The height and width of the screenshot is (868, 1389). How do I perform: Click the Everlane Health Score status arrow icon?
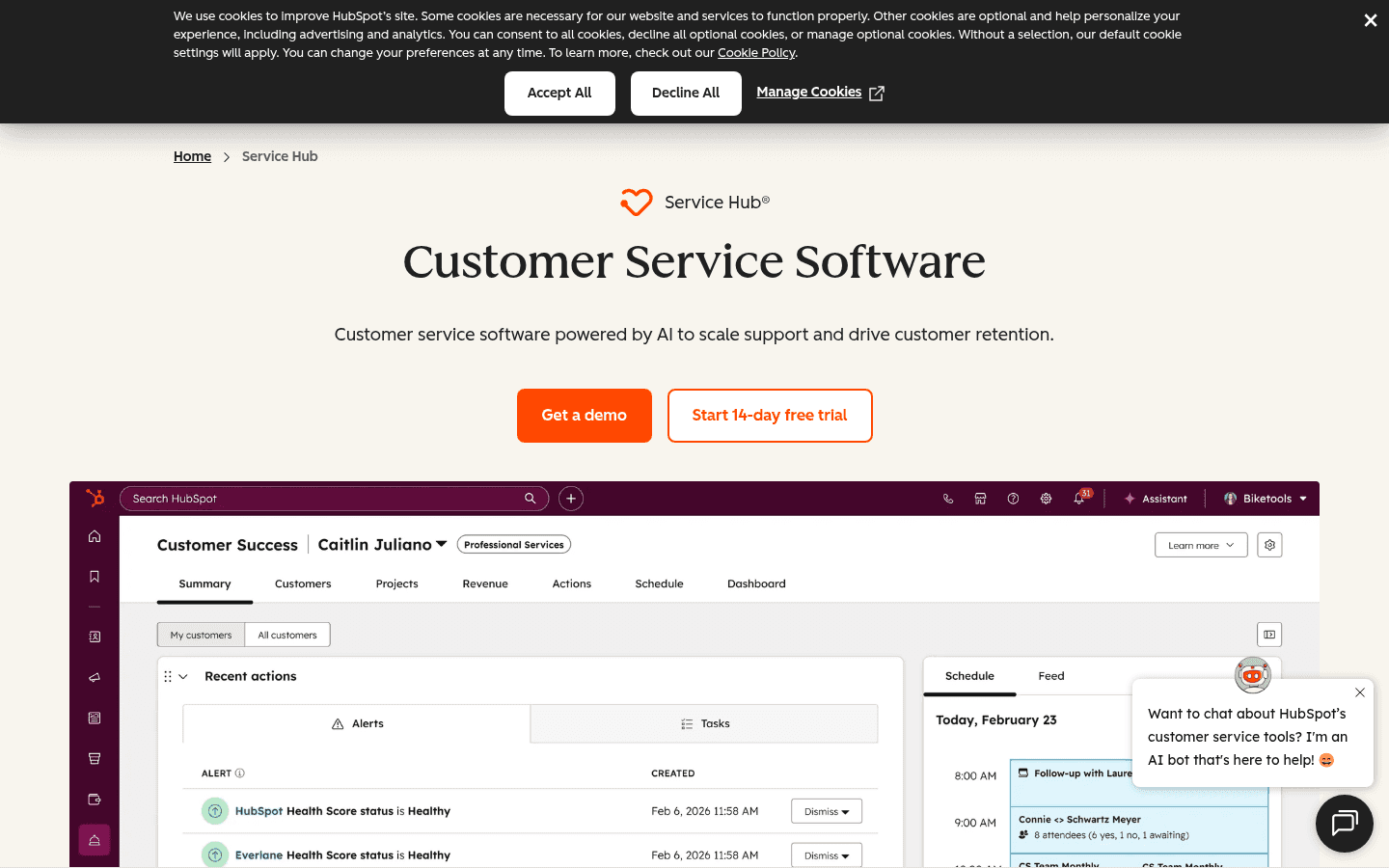coord(215,854)
